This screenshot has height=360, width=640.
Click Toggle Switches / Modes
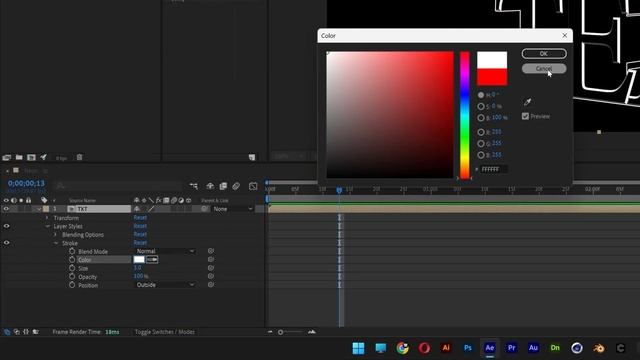[x=164, y=332]
